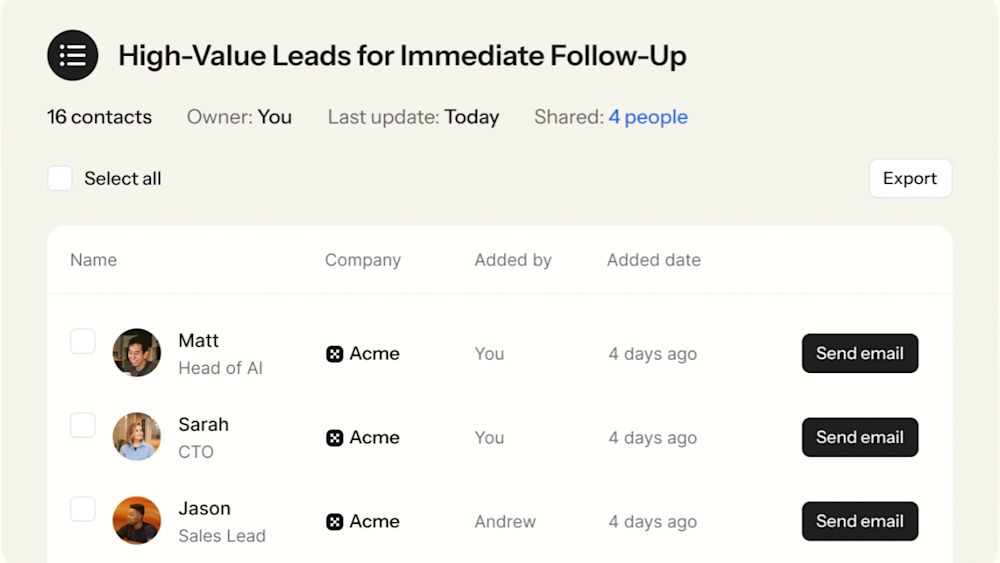This screenshot has width=1000, height=563.
Task: Click the Acme logo icon in Jason's row
Action: [335, 522]
